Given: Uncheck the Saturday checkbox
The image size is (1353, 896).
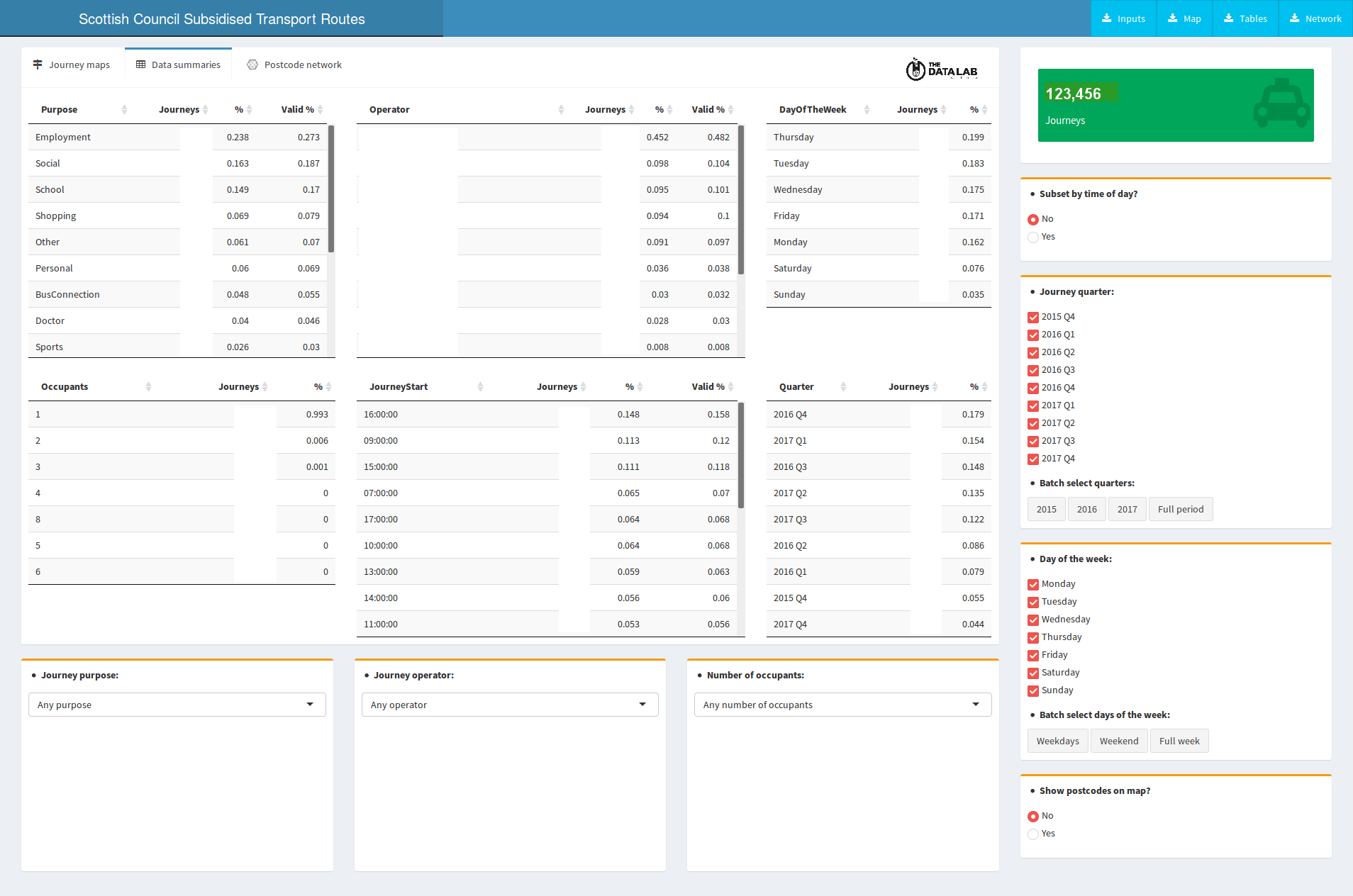Looking at the screenshot, I should pyautogui.click(x=1033, y=673).
